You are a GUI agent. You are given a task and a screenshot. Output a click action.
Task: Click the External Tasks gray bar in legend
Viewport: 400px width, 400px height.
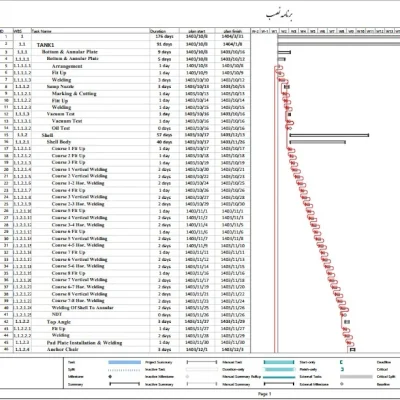click(356, 377)
